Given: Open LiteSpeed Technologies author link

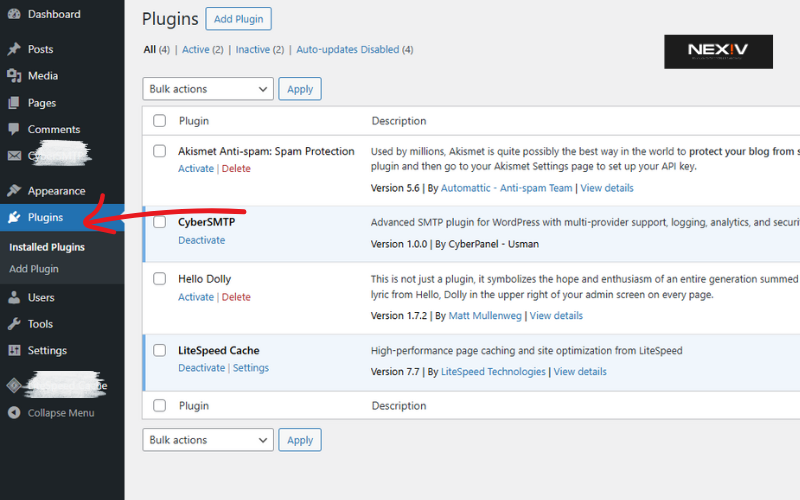Looking at the screenshot, I should click(x=493, y=371).
